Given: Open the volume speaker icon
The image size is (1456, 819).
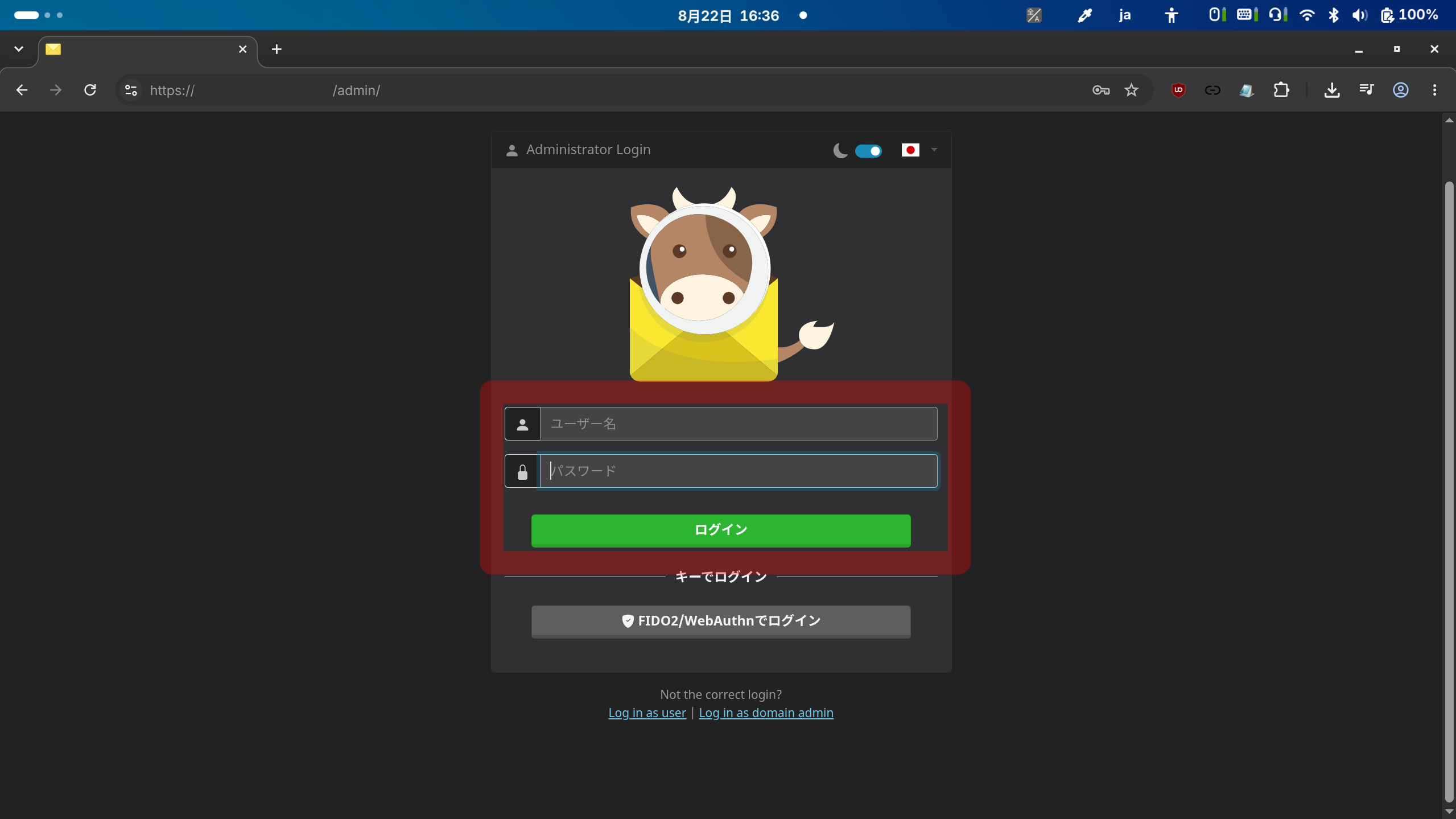Looking at the screenshot, I should pyautogui.click(x=1359, y=15).
